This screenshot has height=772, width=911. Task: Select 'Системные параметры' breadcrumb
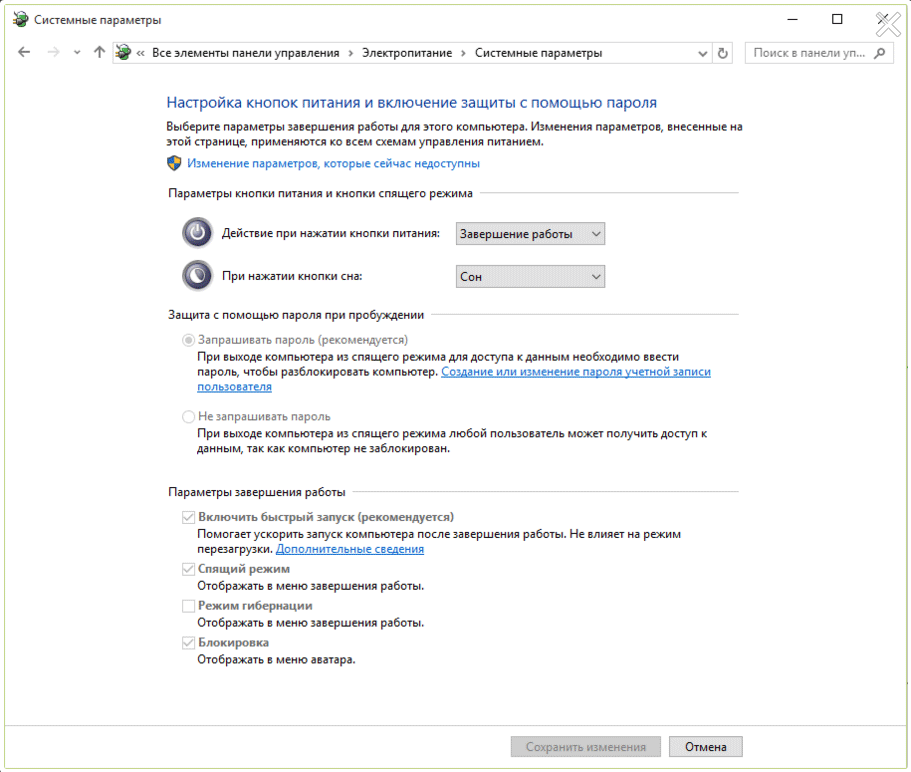538,53
